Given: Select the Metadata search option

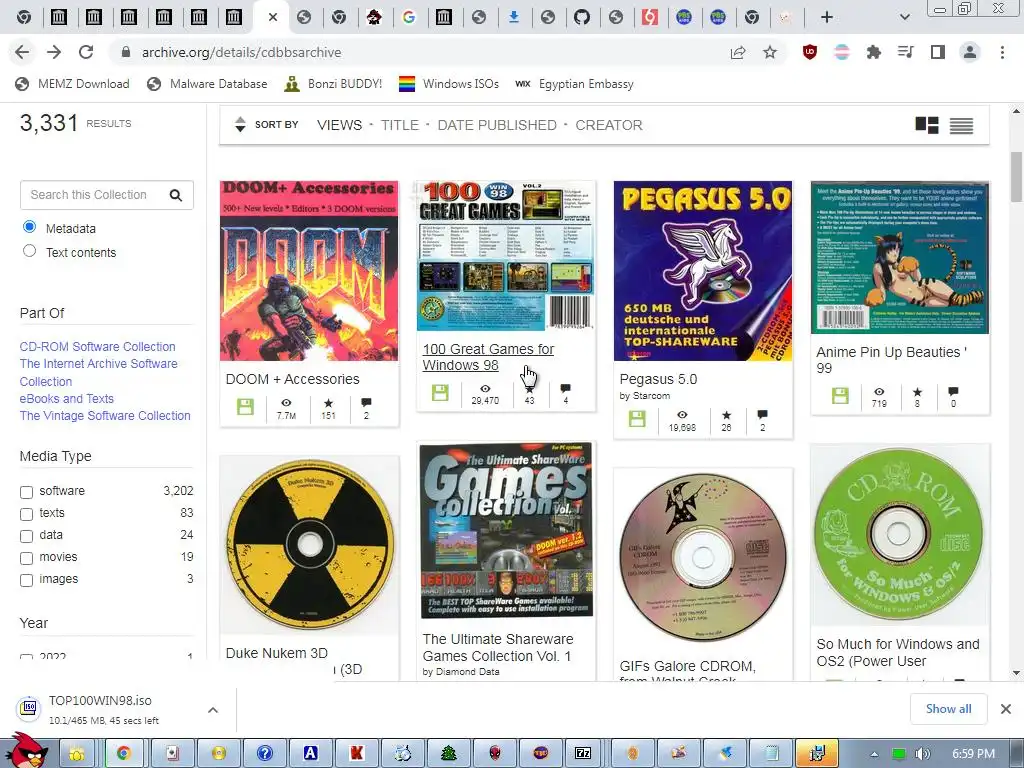Looking at the screenshot, I should 29,227.
